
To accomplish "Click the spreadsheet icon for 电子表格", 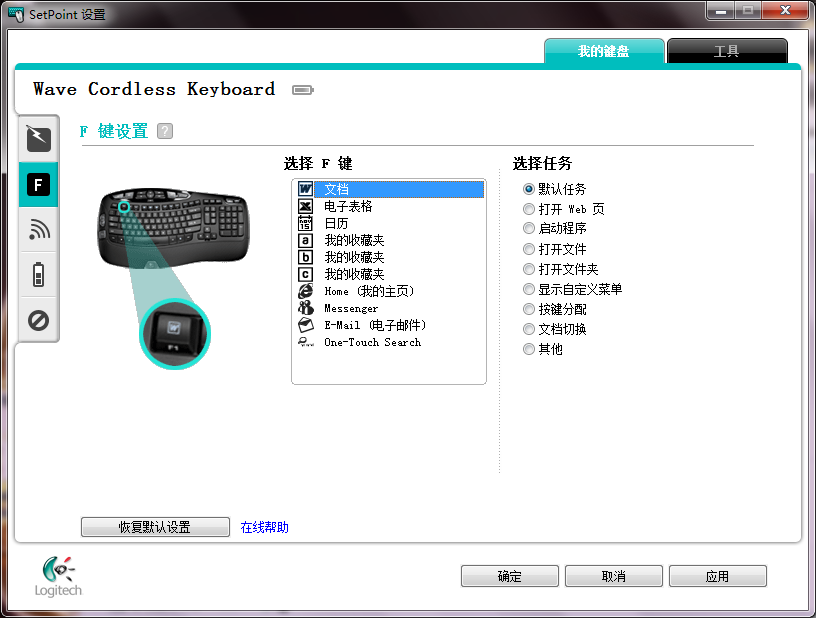I will coord(305,207).
